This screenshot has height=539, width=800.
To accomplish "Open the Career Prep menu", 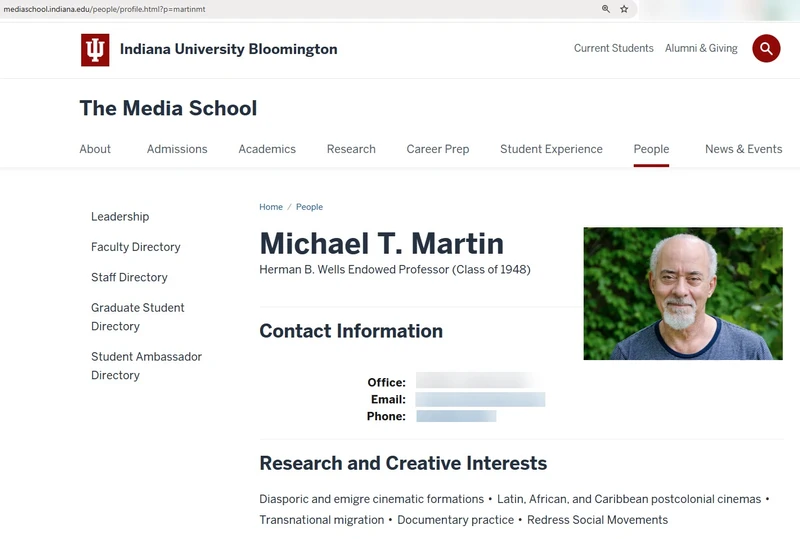I will click(x=438, y=149).
